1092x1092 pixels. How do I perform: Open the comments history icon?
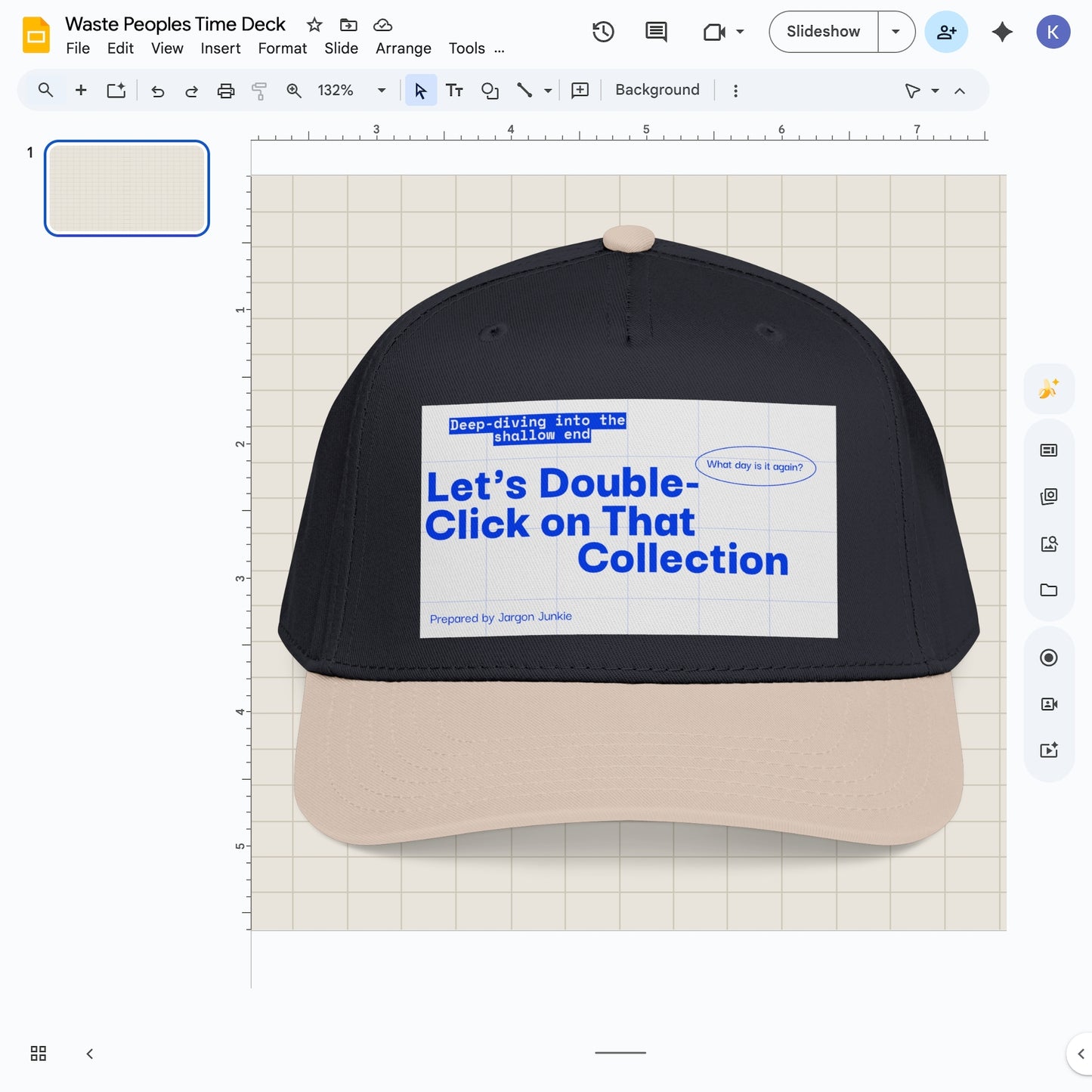click(x=656, y=32)
